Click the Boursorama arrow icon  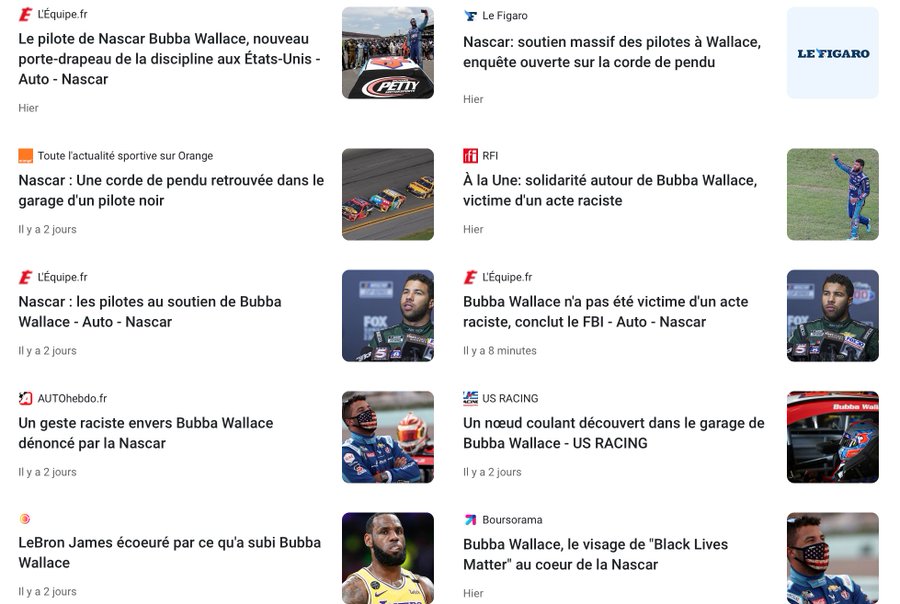(x=470, y=520)
